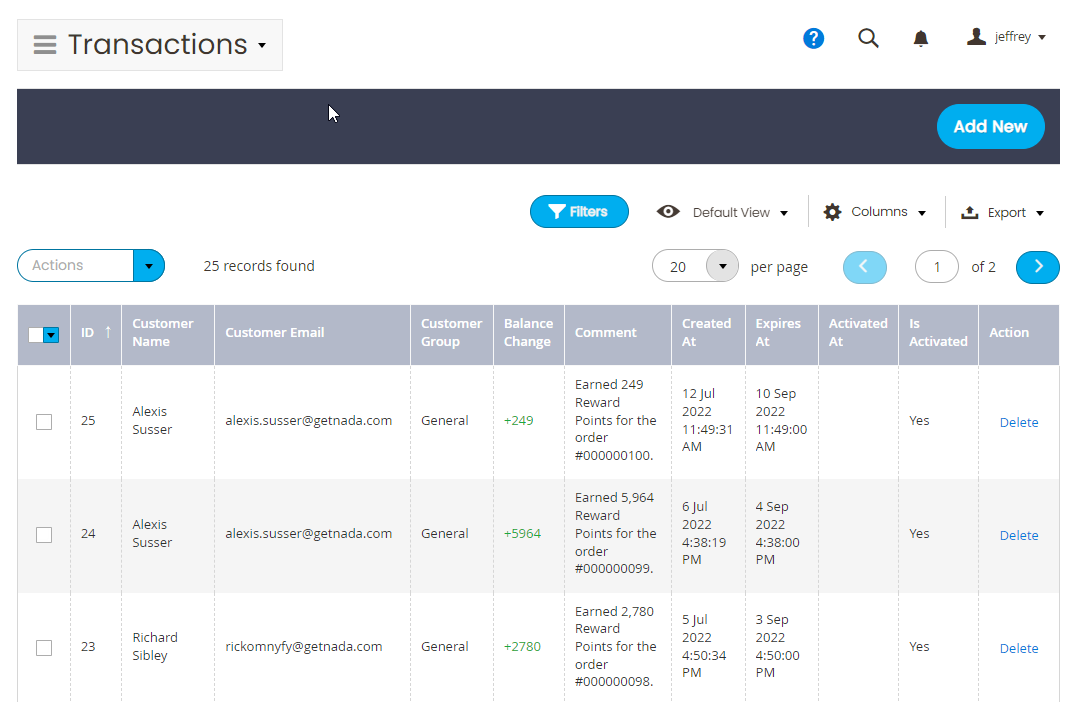Sort by Customer Email column header

[x=312, y=333]
